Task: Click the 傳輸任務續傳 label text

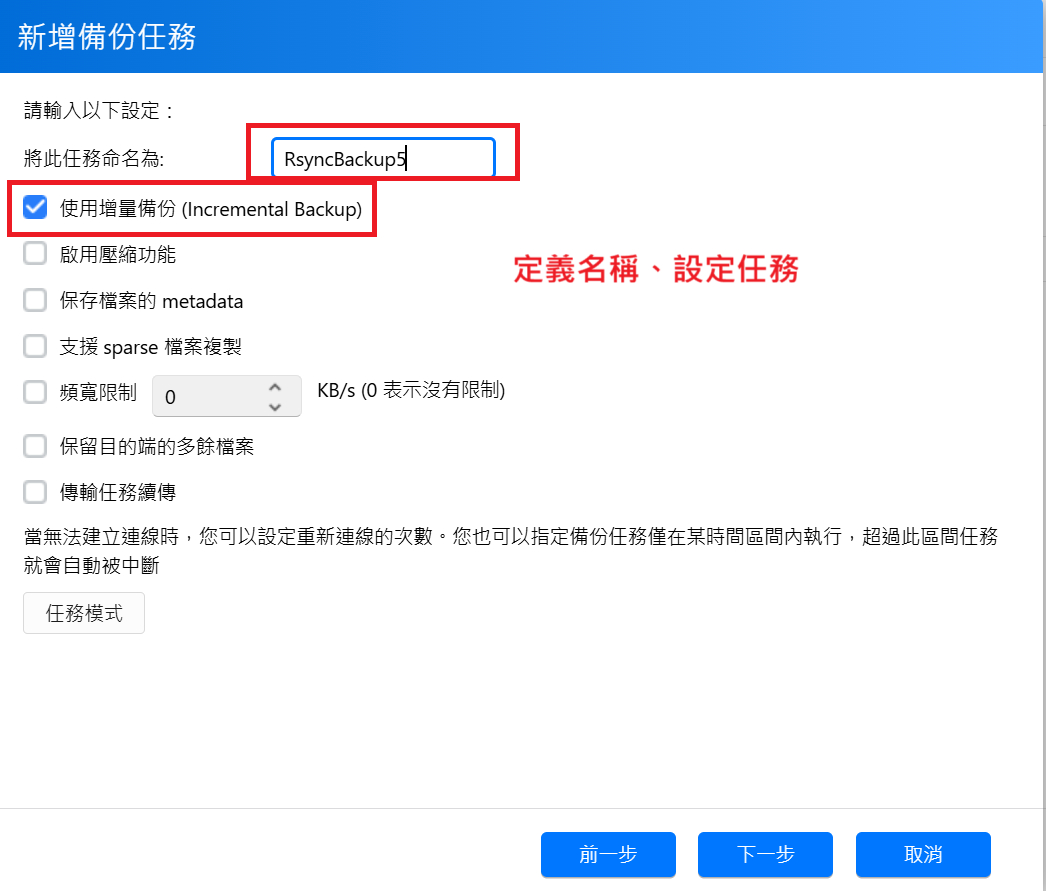Action: click(x=117, y=492)
